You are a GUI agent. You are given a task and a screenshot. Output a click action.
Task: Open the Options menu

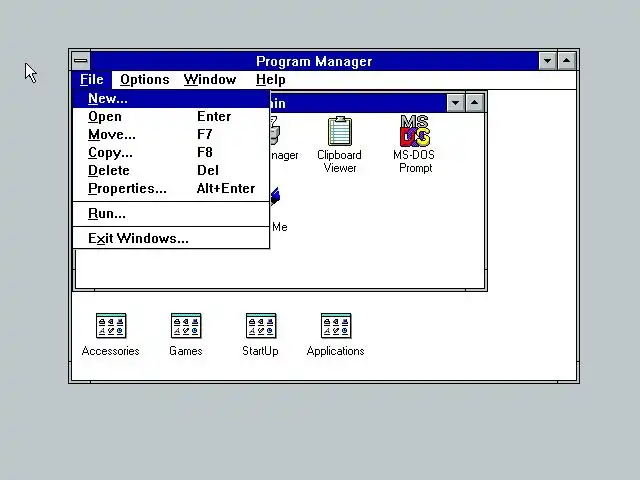[144, 80]
